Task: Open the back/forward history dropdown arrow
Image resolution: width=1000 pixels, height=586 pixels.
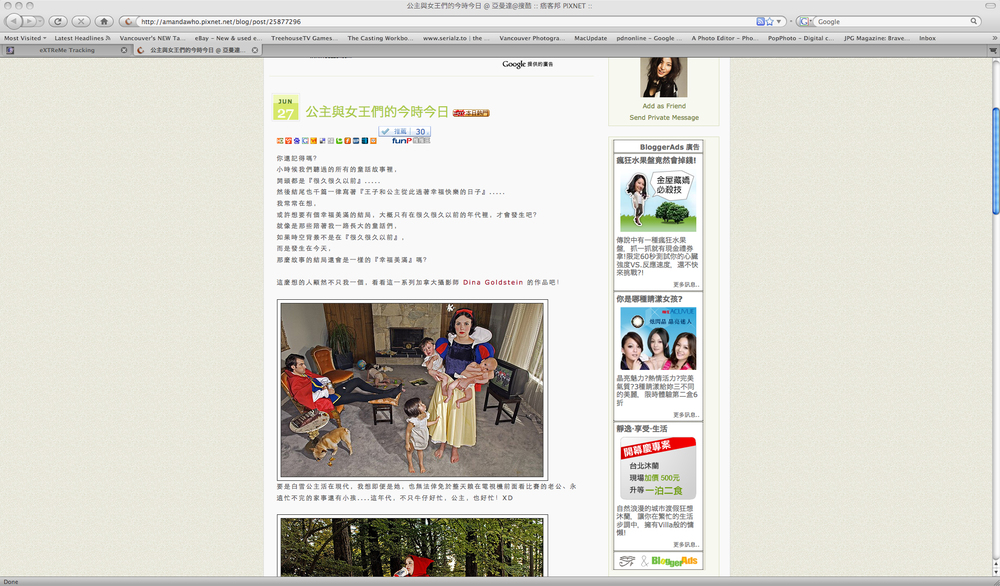Action: 40,21
